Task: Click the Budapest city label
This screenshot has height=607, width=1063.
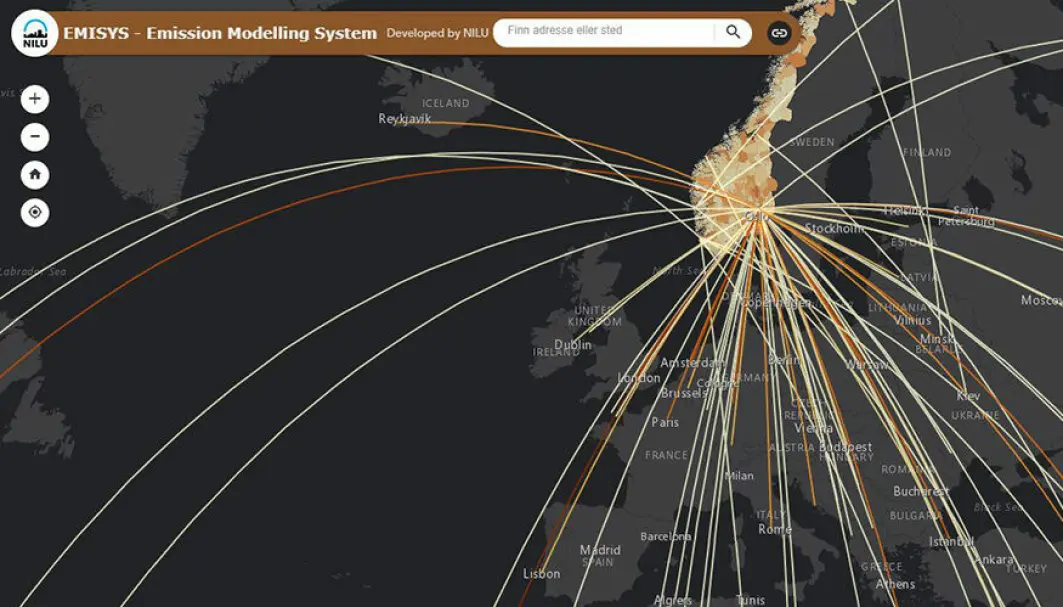Action: (845, 447)
